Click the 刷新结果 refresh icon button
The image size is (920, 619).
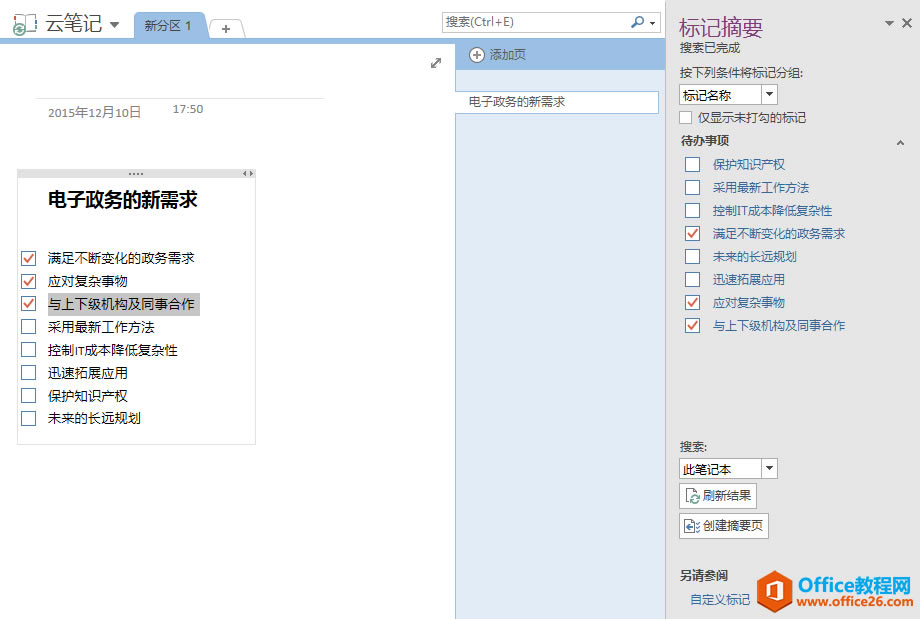(691, 495)
